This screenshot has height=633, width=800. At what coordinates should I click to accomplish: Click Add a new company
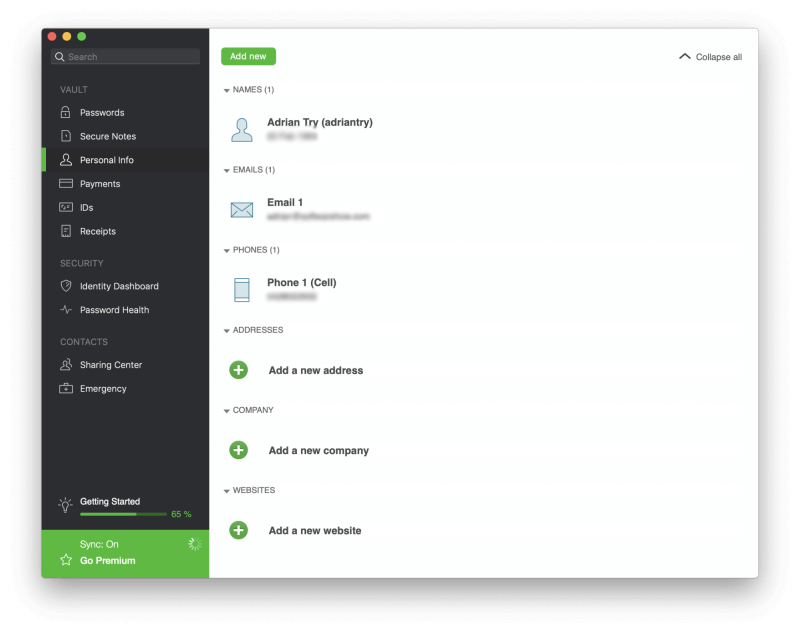[x=318, y=450]
